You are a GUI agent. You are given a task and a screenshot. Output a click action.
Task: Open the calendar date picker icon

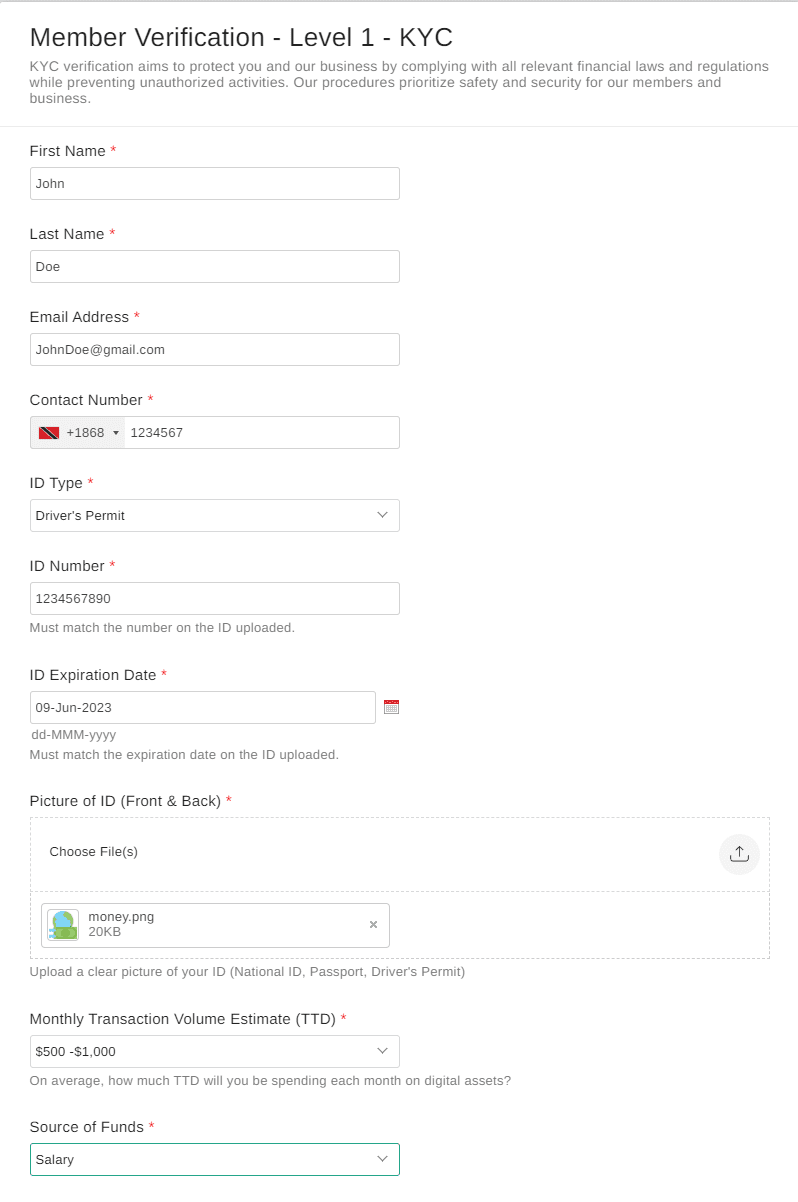coord(391,707)
